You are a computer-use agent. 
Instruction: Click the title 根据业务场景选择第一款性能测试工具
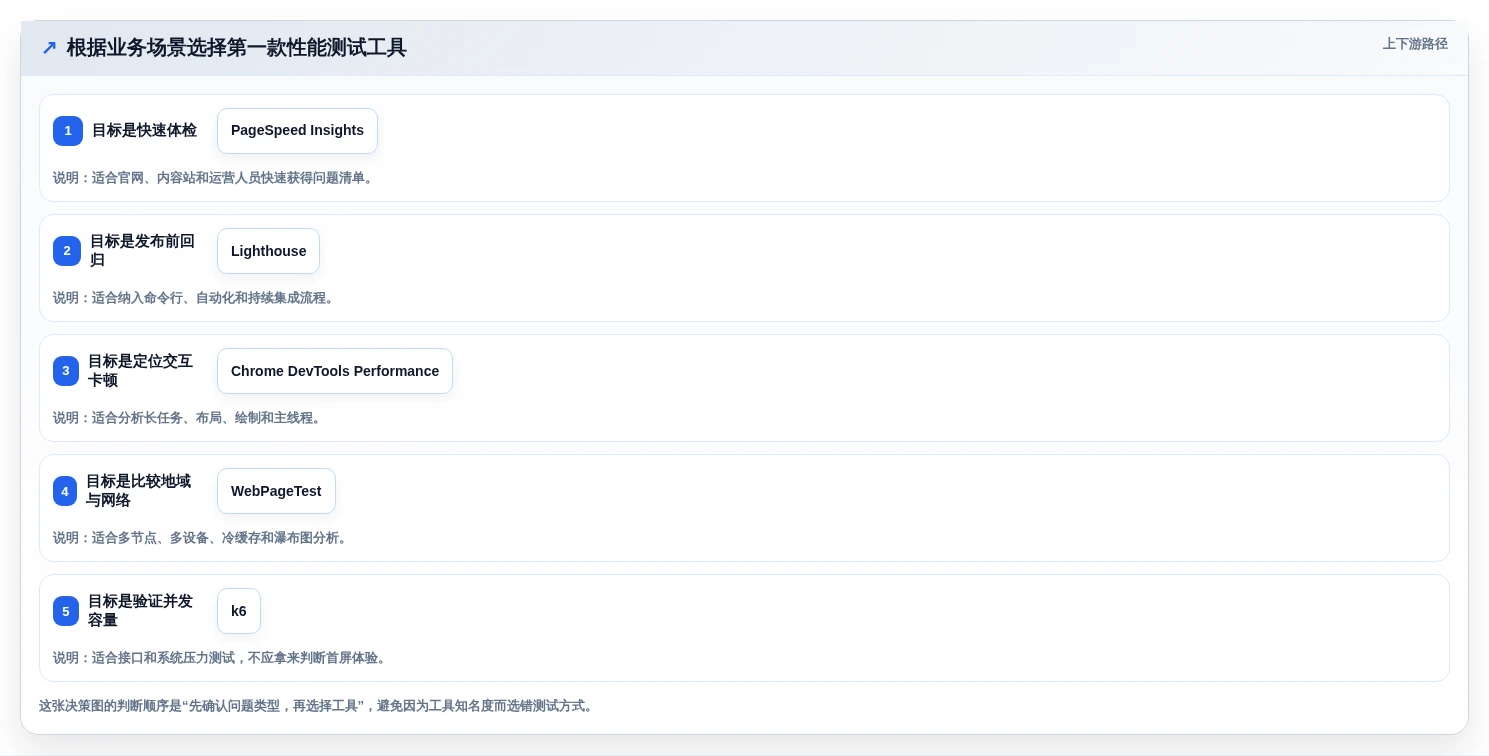click(x=237, y=48)
